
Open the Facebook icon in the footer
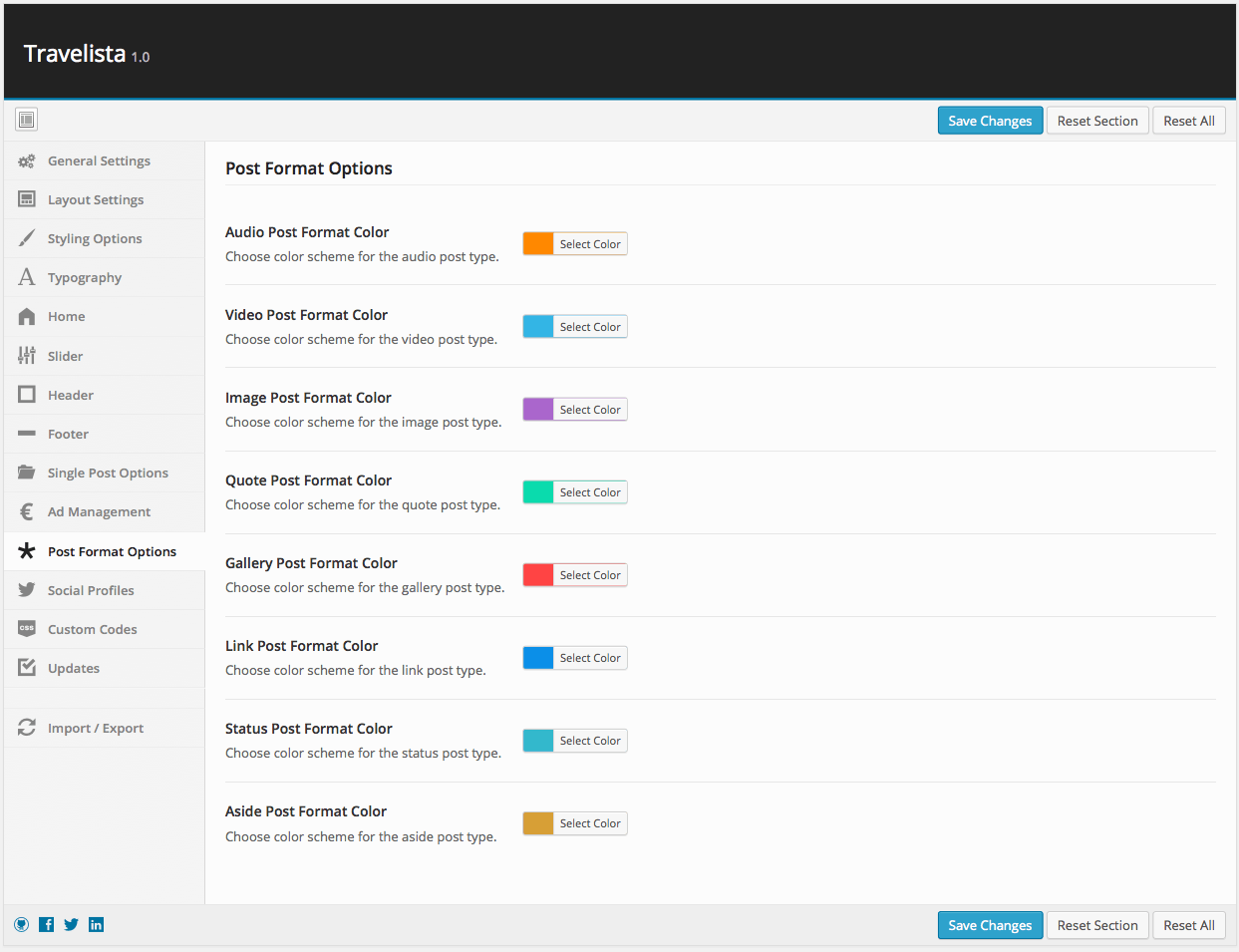coord(47,924)
